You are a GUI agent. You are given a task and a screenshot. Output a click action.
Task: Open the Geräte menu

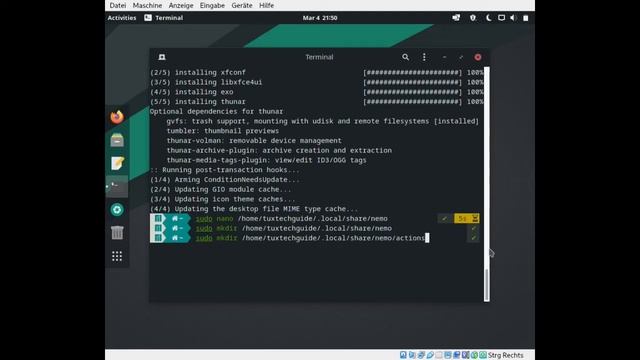(x=242, y=5)
